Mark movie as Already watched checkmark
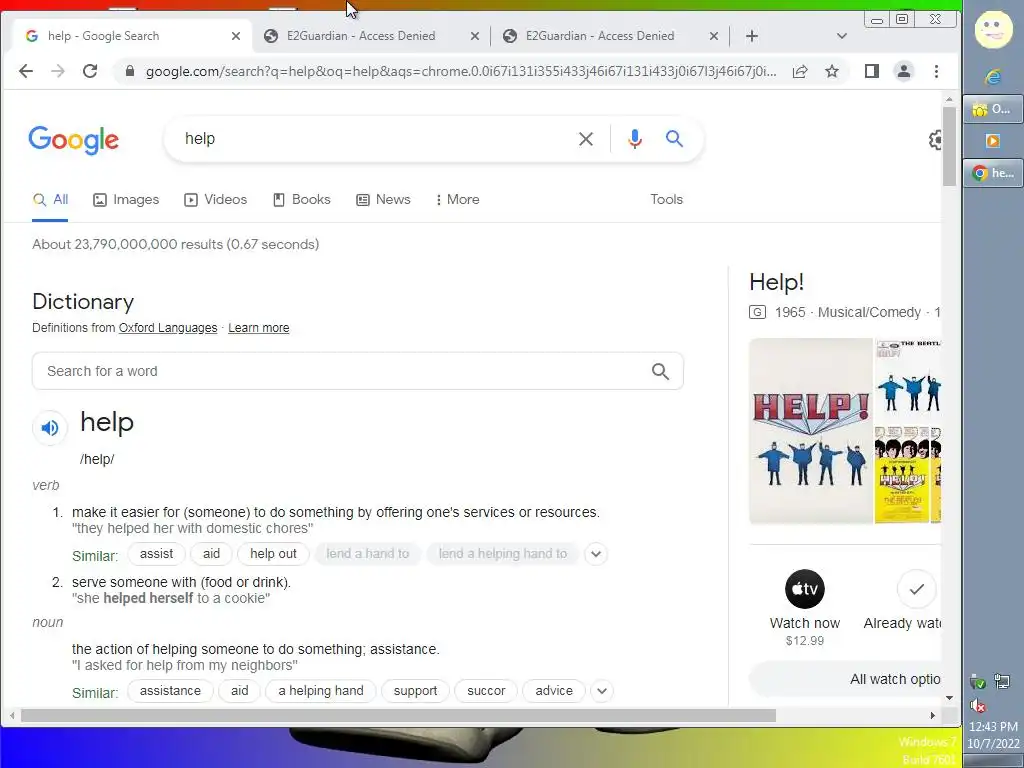 916,589
